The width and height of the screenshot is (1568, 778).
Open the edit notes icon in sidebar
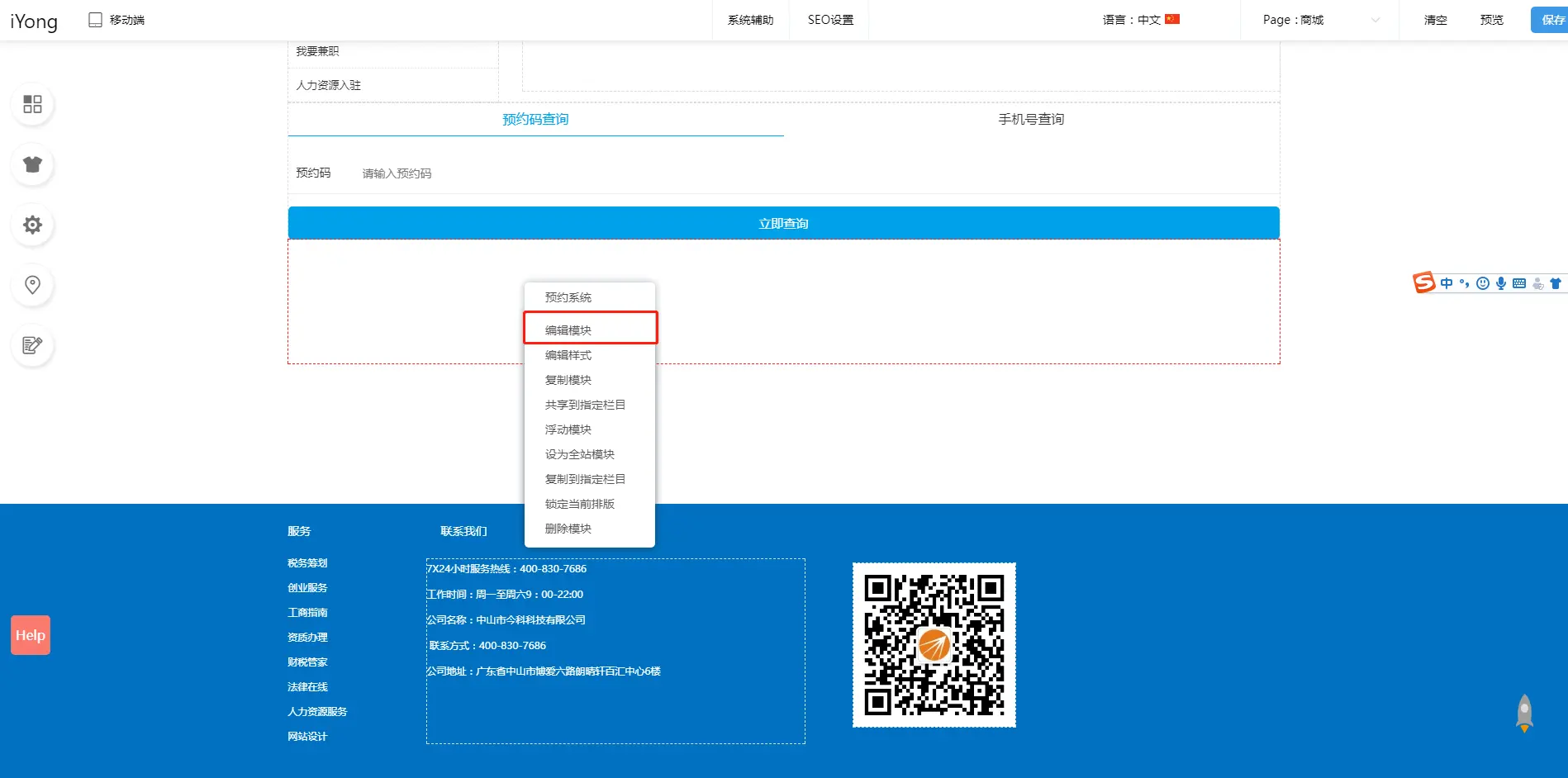[32, 345]
